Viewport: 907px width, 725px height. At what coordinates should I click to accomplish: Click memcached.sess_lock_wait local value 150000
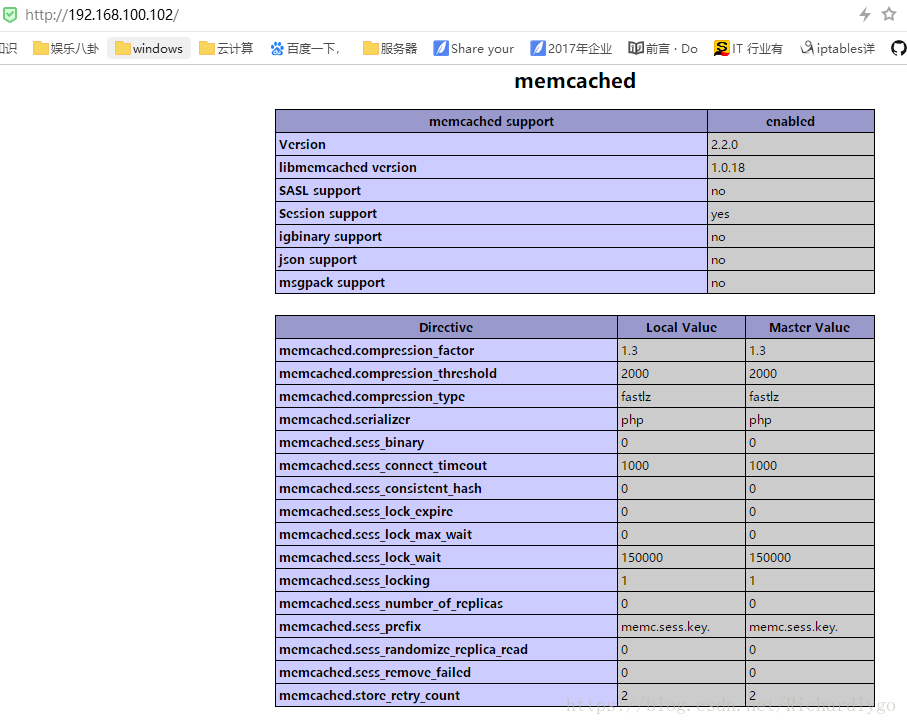(642, 558)
